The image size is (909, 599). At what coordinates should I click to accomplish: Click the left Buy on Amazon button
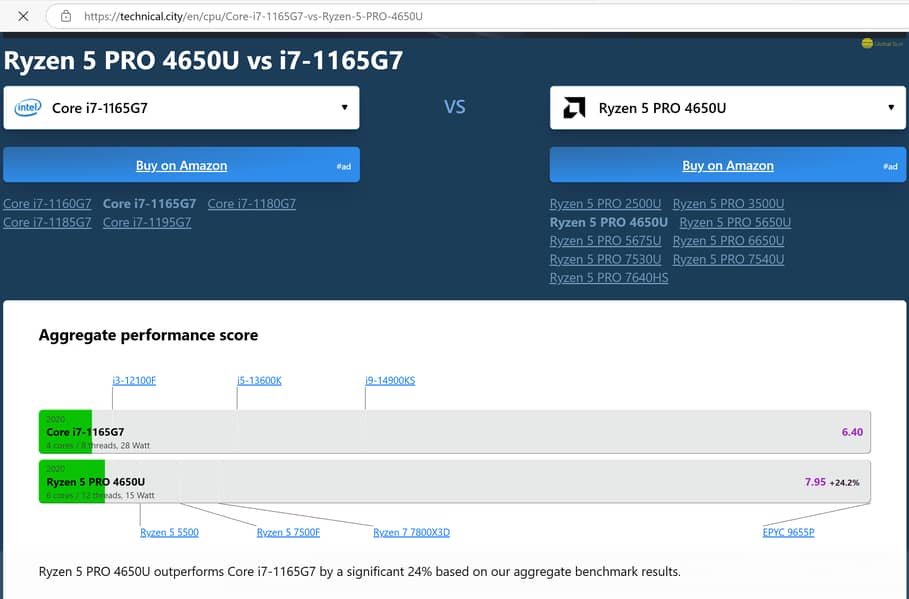pyautogui.click(x=181, y=165)
